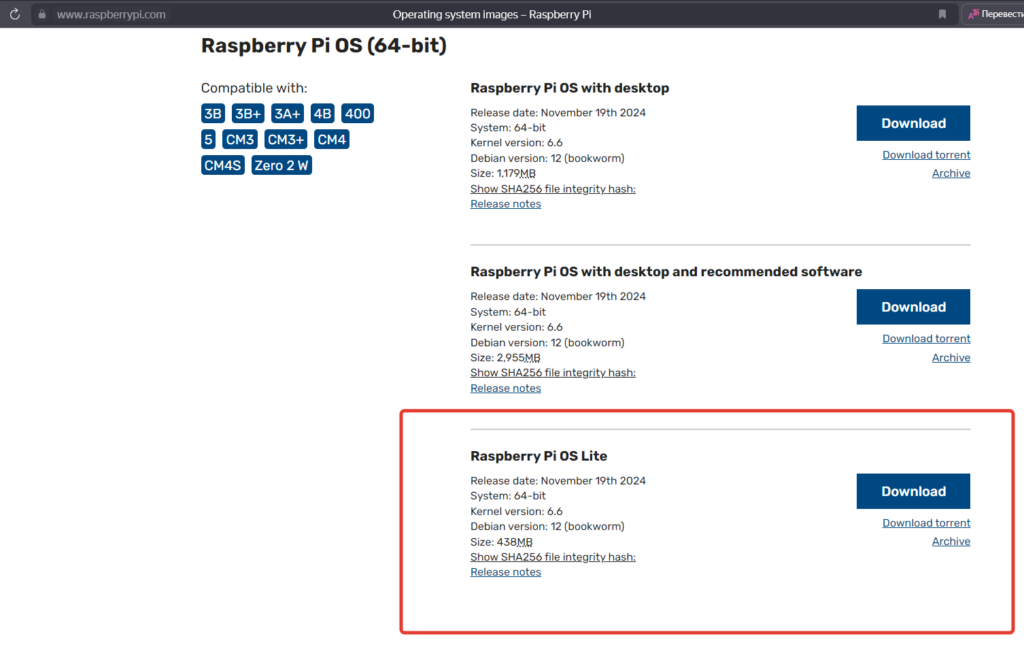Viewport: 1024px width, 645px height.
Task: Open Archive link for OS with desktop
Action: click(x=950, y=173)
